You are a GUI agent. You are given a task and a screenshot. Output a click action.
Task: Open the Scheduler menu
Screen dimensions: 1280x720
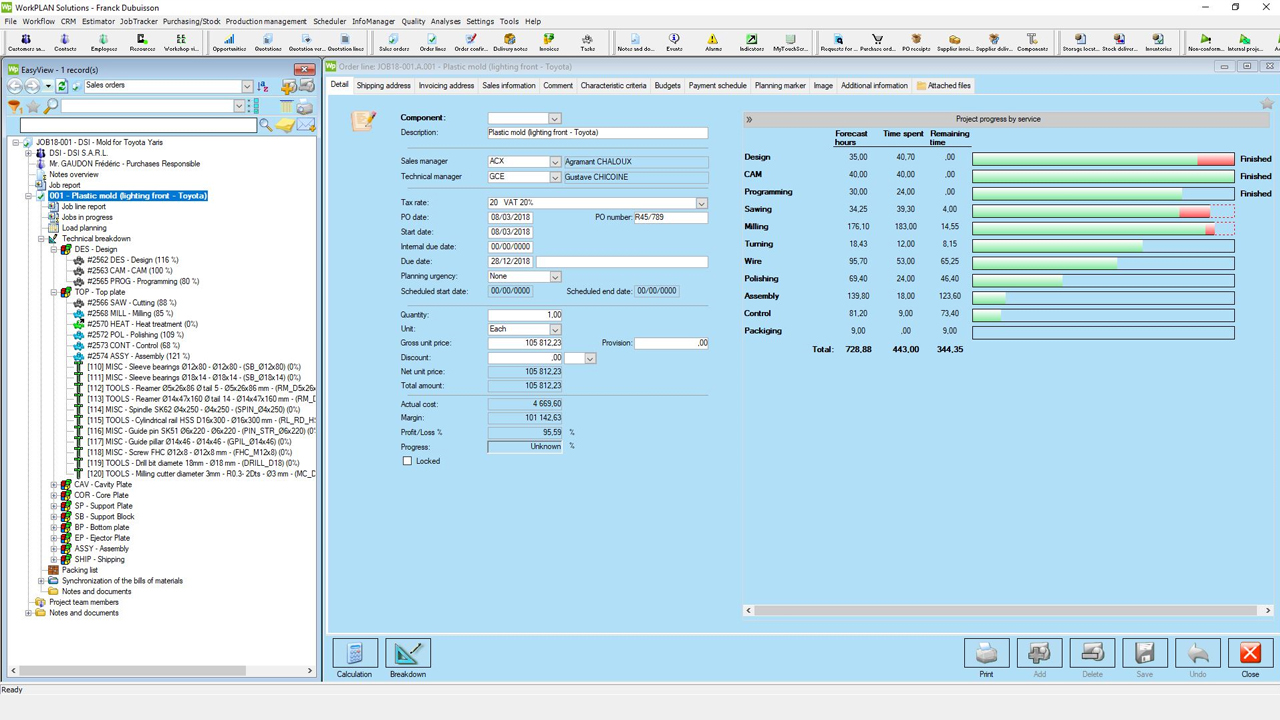[329, 21]
